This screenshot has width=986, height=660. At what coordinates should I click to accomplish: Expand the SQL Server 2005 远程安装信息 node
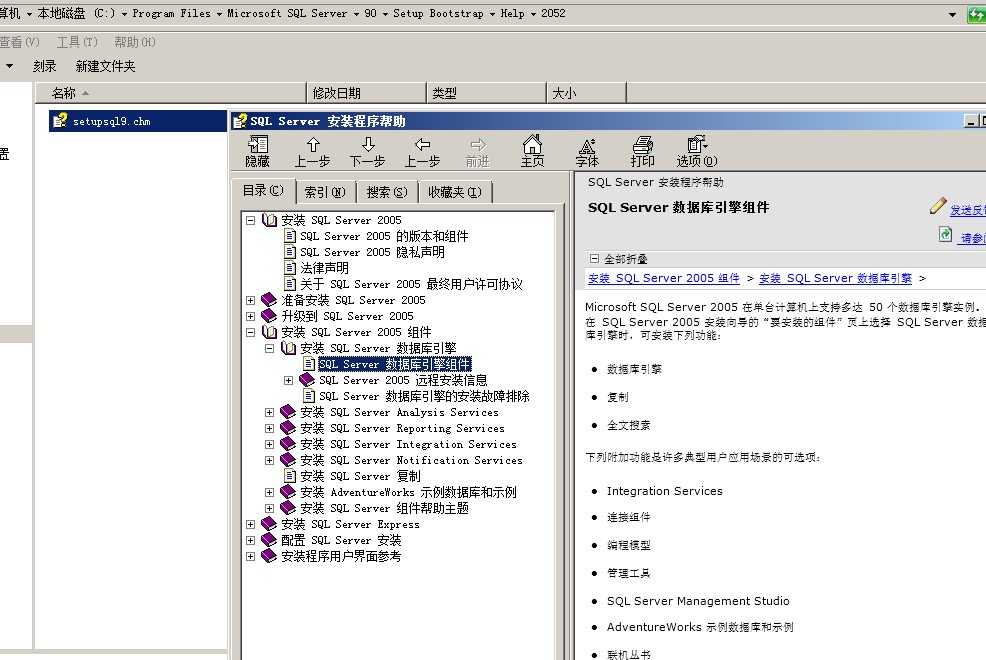tap(288, 380)
